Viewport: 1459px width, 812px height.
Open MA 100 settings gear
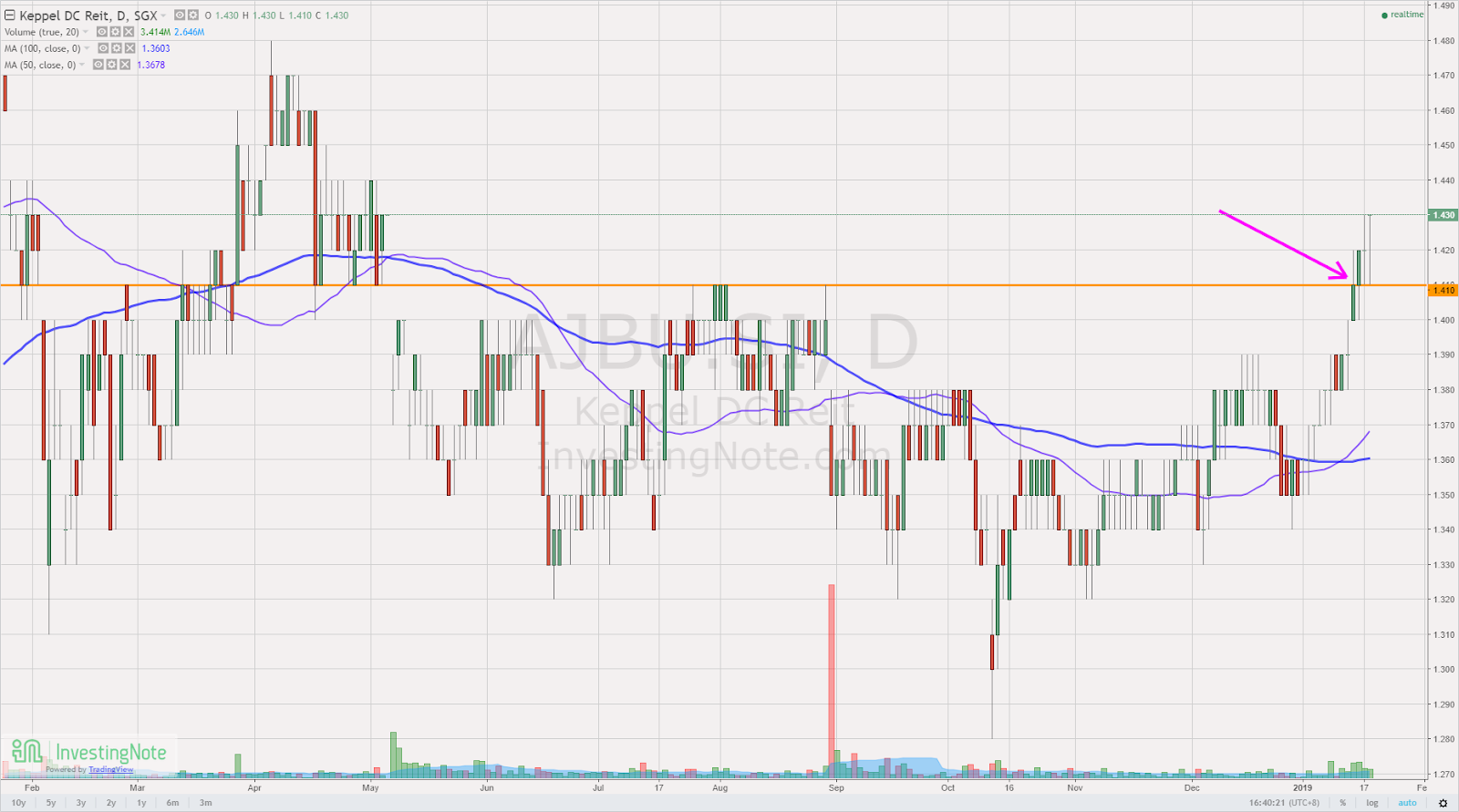(x=117, y=48)
